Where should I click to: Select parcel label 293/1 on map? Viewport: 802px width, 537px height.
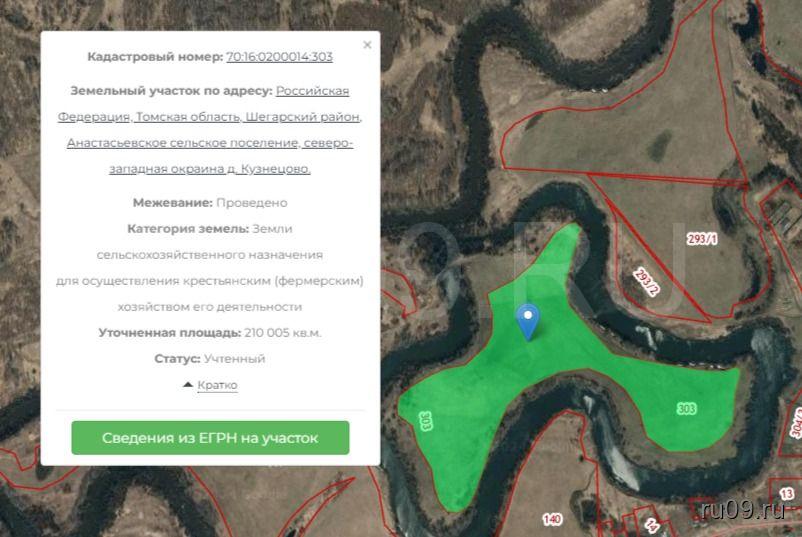[x=702, y=239]
